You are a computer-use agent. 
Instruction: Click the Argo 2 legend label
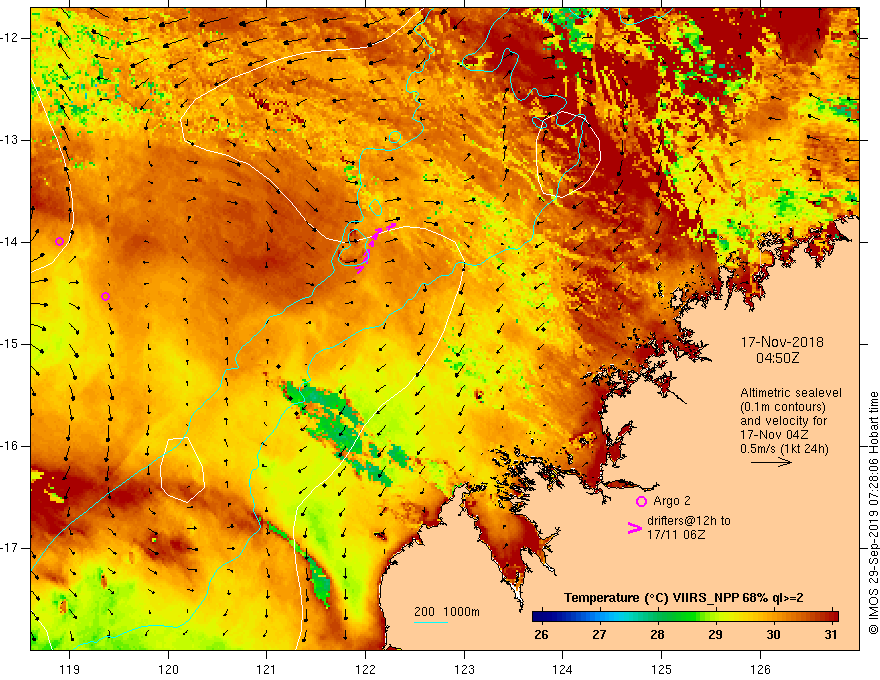tap(671, 500)
